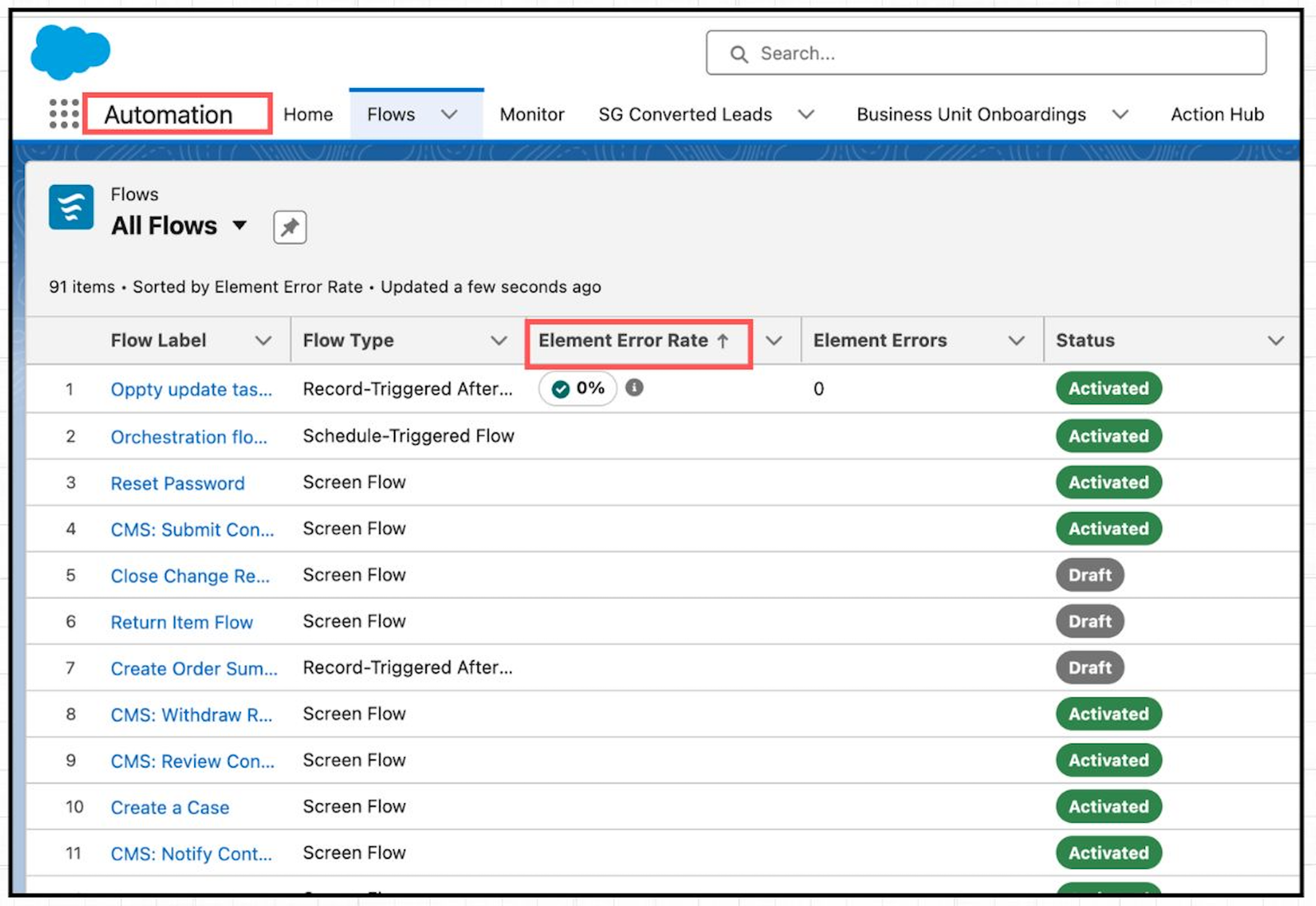Viewport: 1316px width, 906px height.
Task: Go to the Home tab
Action: pos(307,114)
